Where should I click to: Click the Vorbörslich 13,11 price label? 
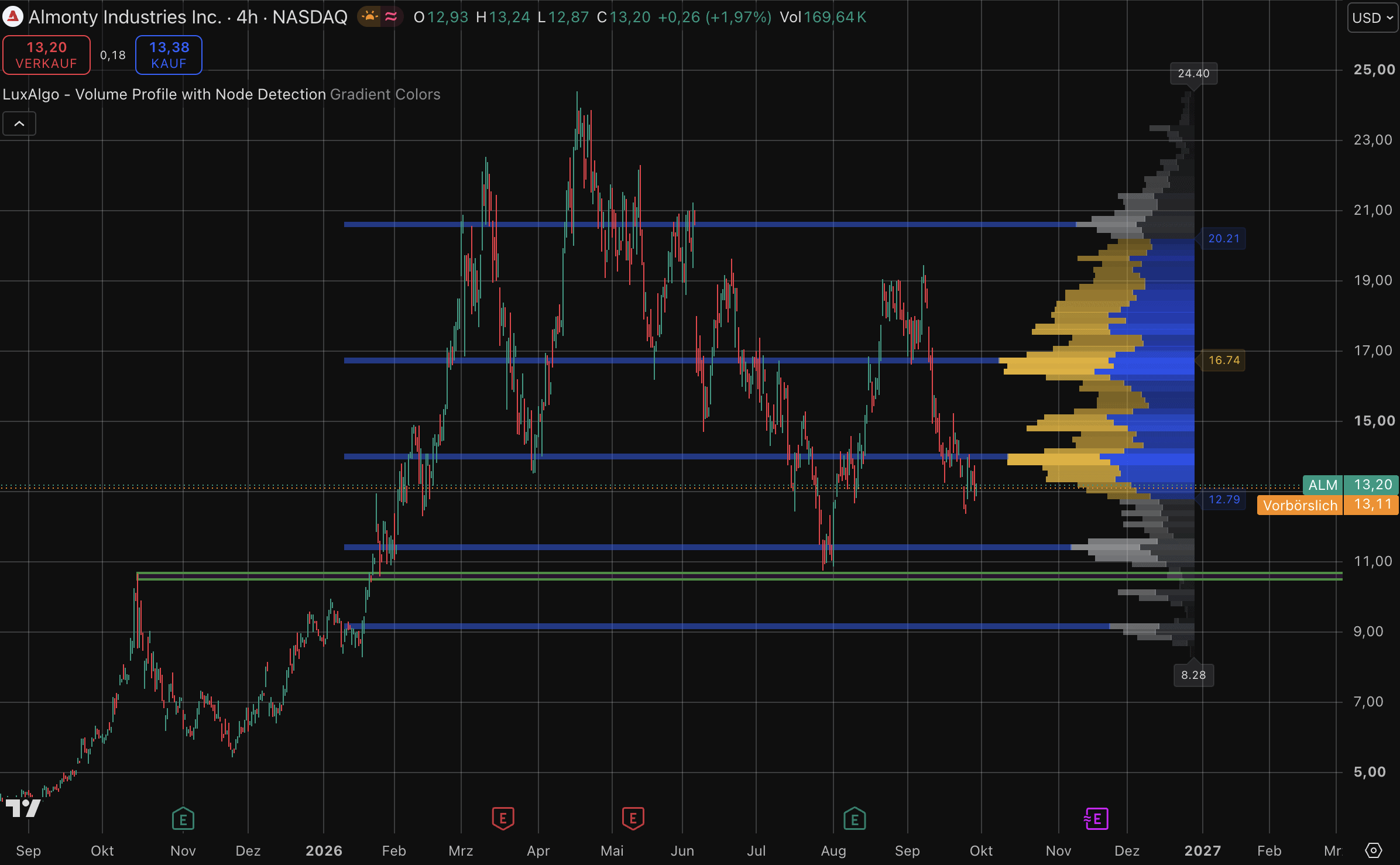1328,505
